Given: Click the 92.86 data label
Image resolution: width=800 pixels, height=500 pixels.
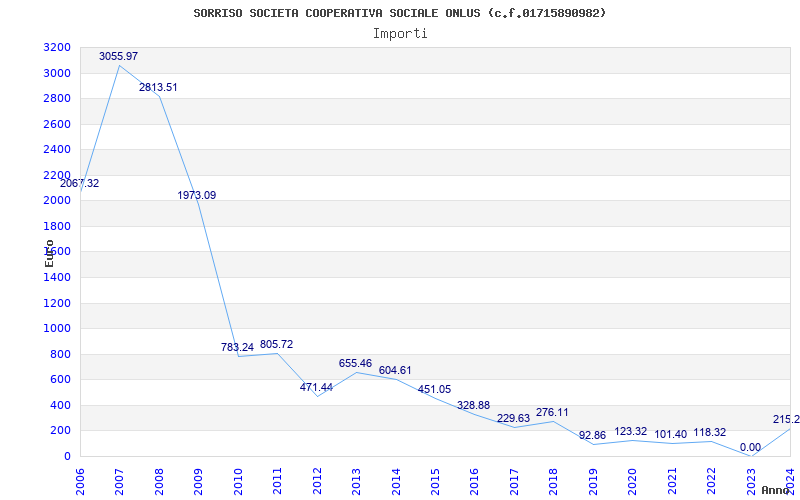Looking at the screenshot, I should pyautogui.click(x=592, y=436).
